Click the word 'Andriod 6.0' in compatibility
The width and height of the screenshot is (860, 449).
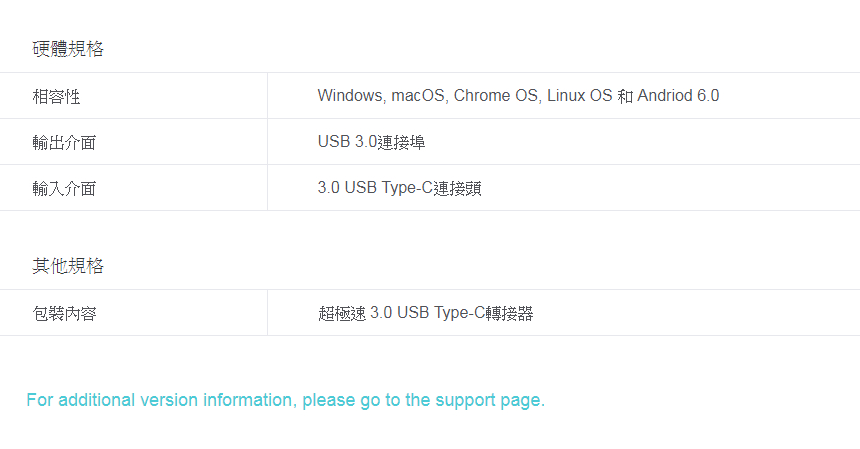point(678,96)
